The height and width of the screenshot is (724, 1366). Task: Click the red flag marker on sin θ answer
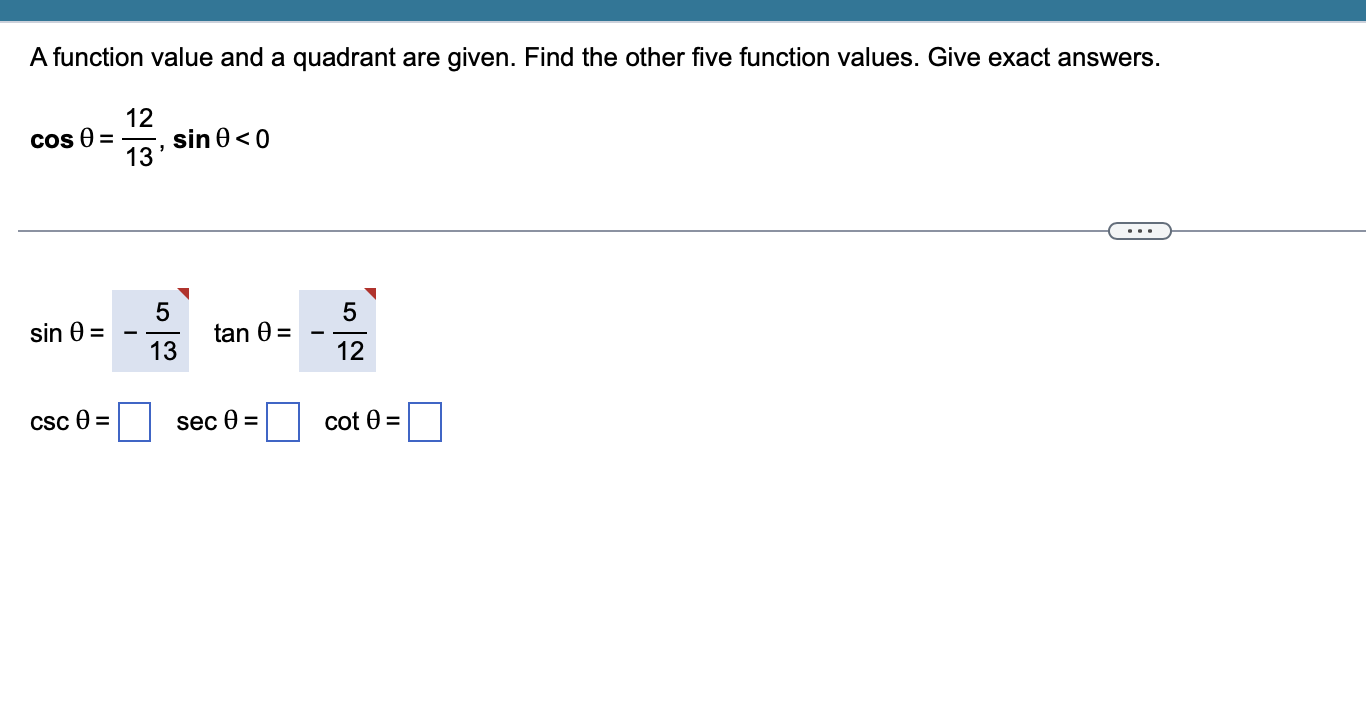(x=185, y=293)
